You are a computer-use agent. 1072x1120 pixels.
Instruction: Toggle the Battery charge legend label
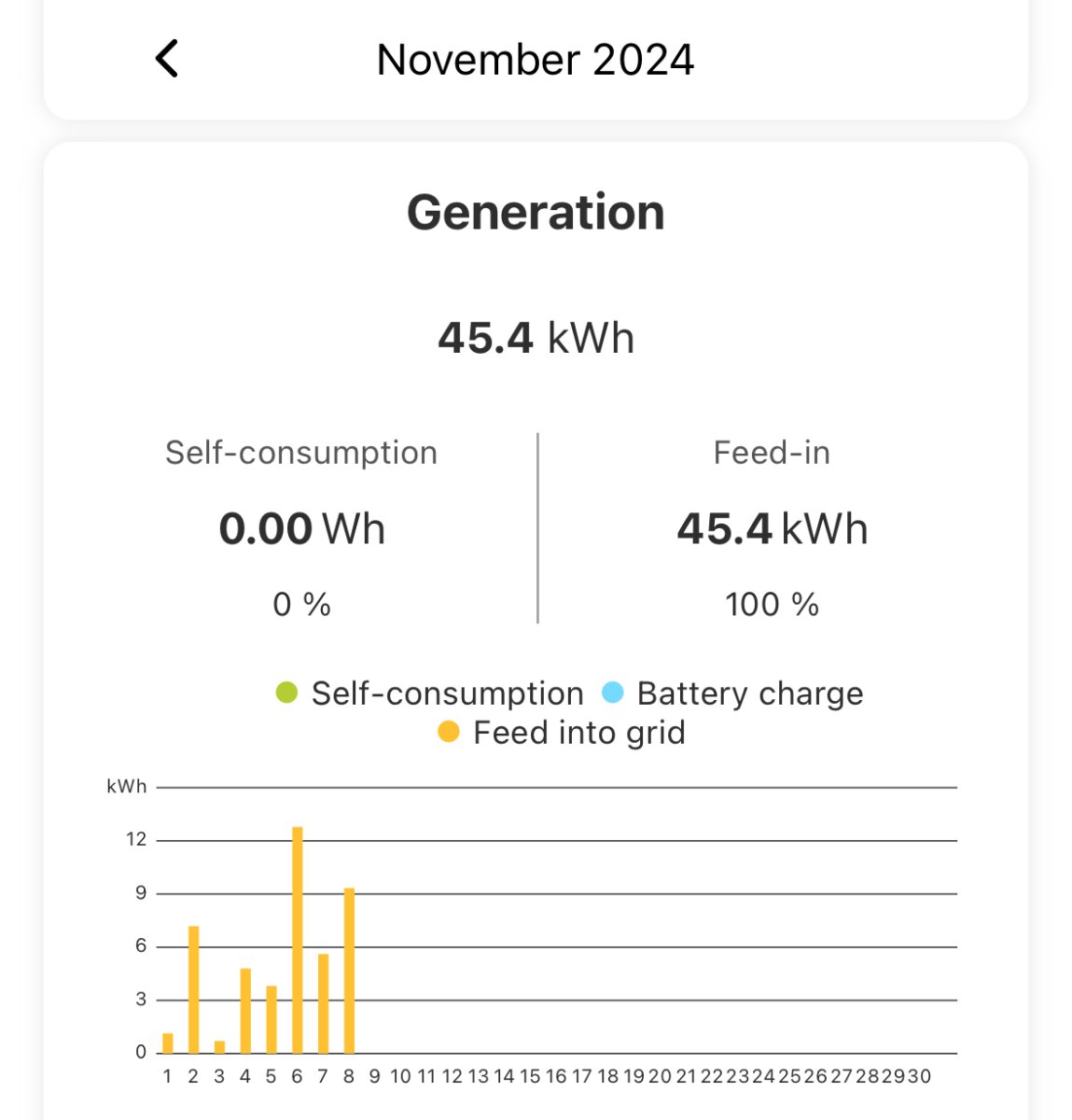[749, 693]
